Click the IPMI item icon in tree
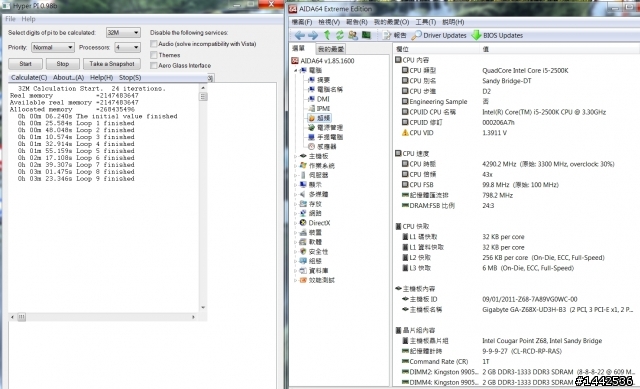This screenshot has height=389, width=640. [311, 109]
